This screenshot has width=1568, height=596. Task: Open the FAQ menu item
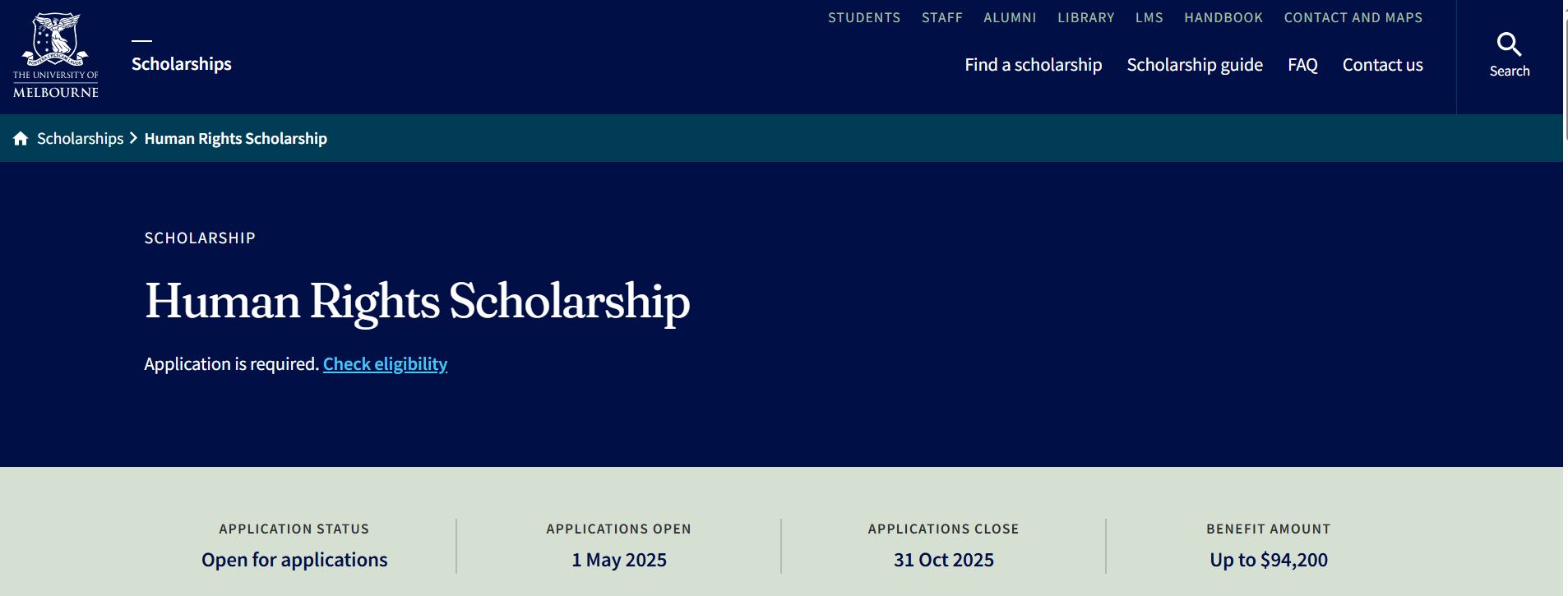click(x=1302, y=65)
